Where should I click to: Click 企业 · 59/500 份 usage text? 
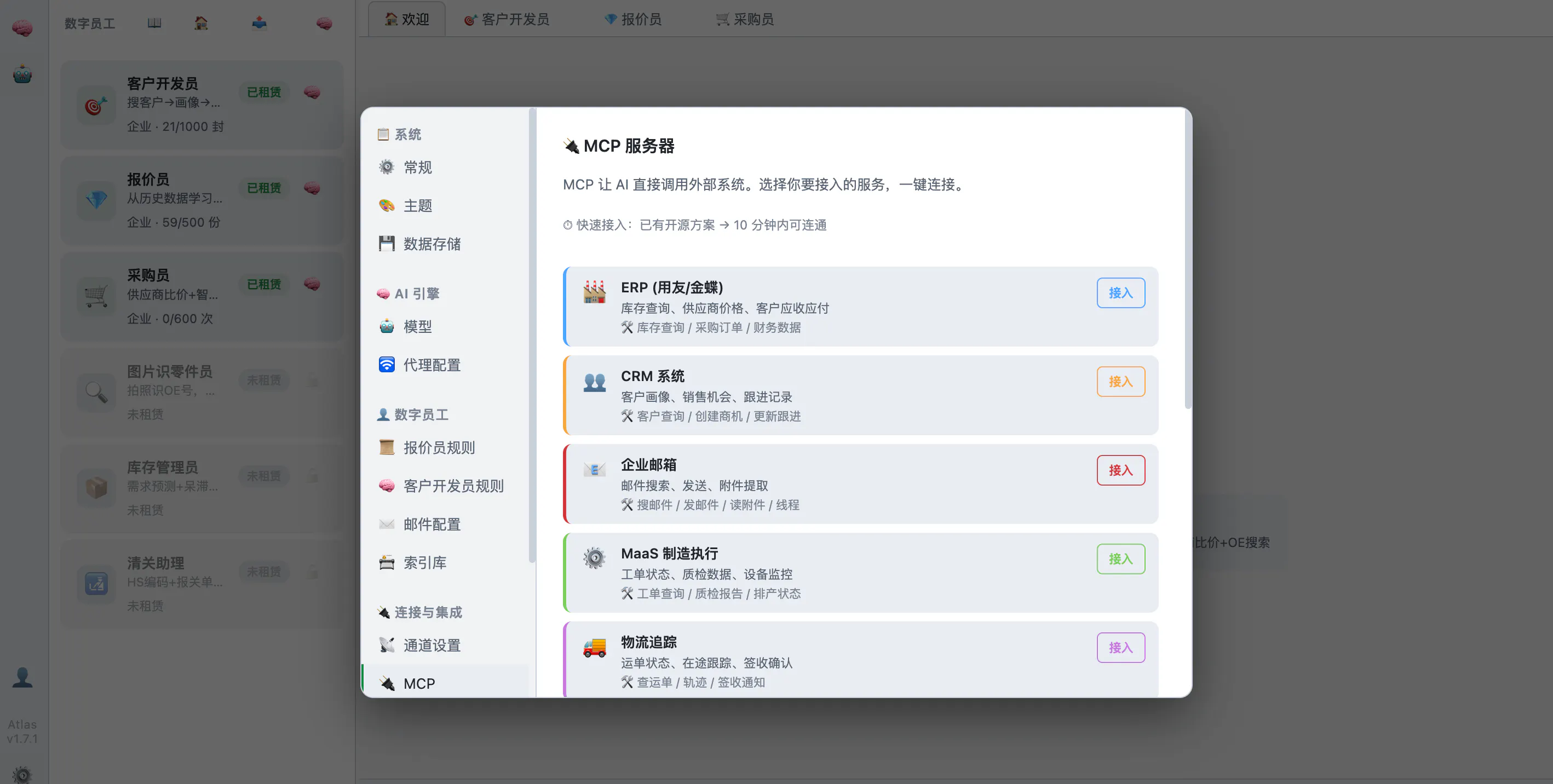point(174,222)
